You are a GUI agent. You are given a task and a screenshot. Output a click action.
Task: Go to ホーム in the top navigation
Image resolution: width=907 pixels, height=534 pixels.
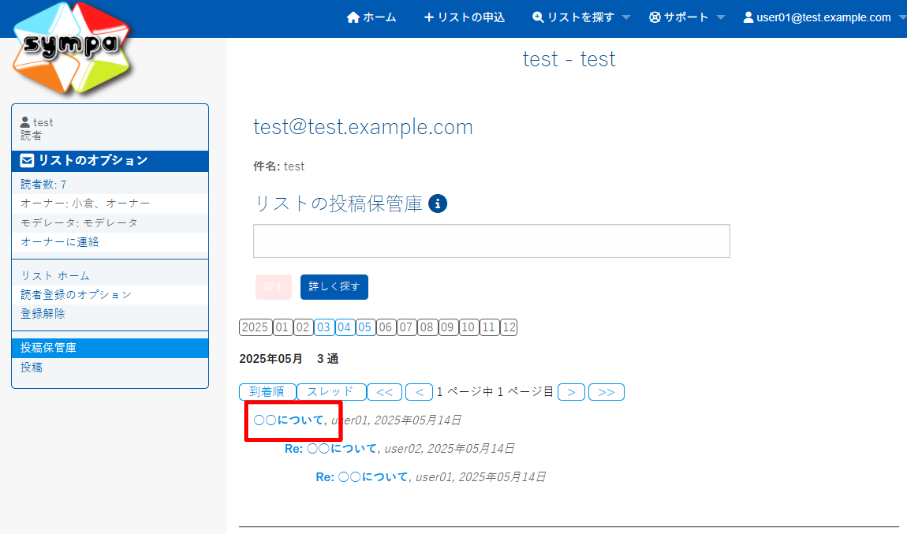(371, 17)
